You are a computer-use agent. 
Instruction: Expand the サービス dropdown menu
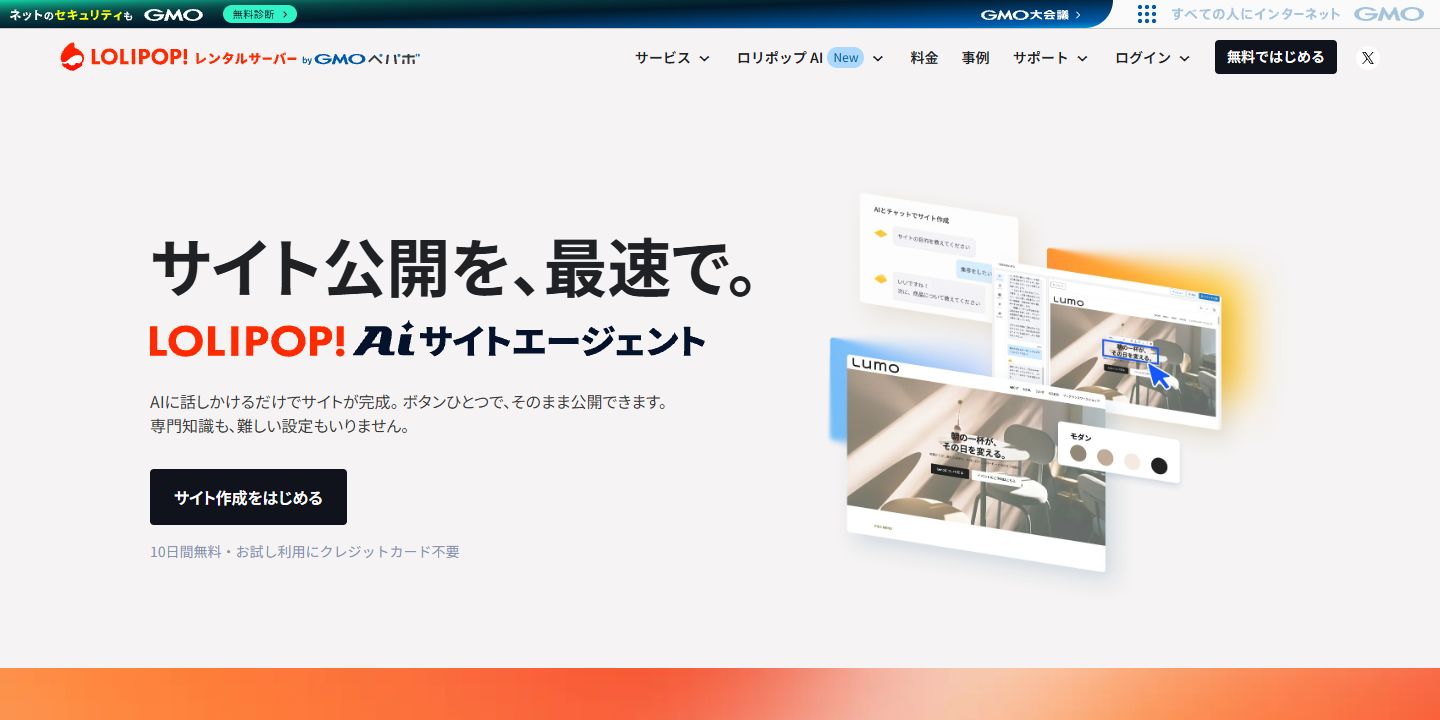pyautogui.click(x=672, y=58)
